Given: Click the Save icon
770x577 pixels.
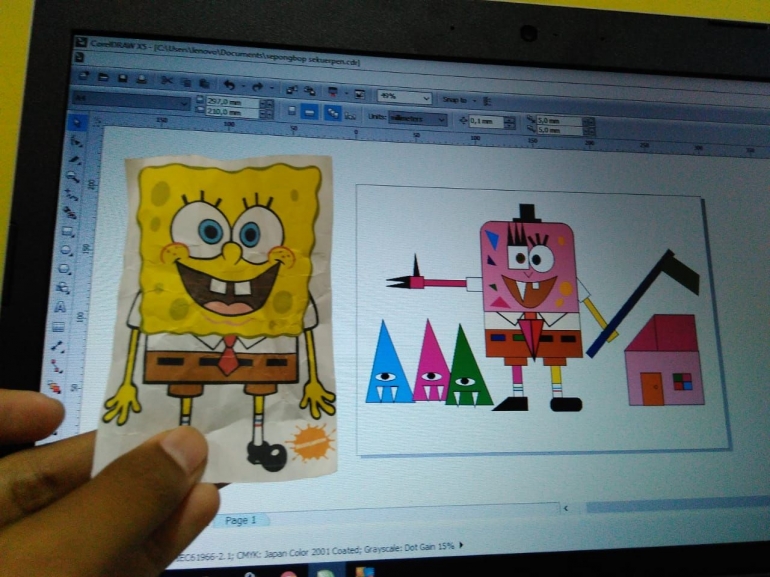Looking at the screenshot, I should click(122, 78).
